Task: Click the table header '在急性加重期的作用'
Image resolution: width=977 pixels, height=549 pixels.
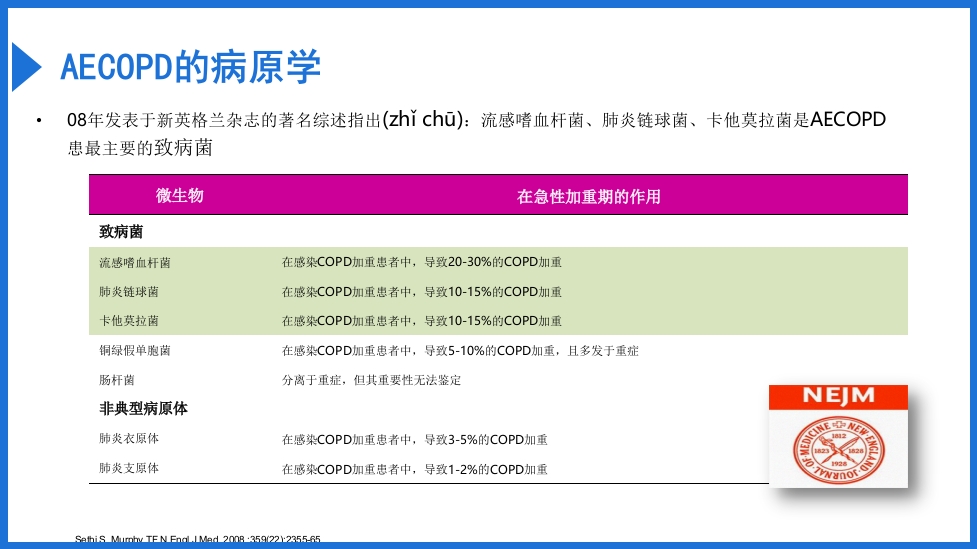Action: pyautogui.click(x=589, y=197)
